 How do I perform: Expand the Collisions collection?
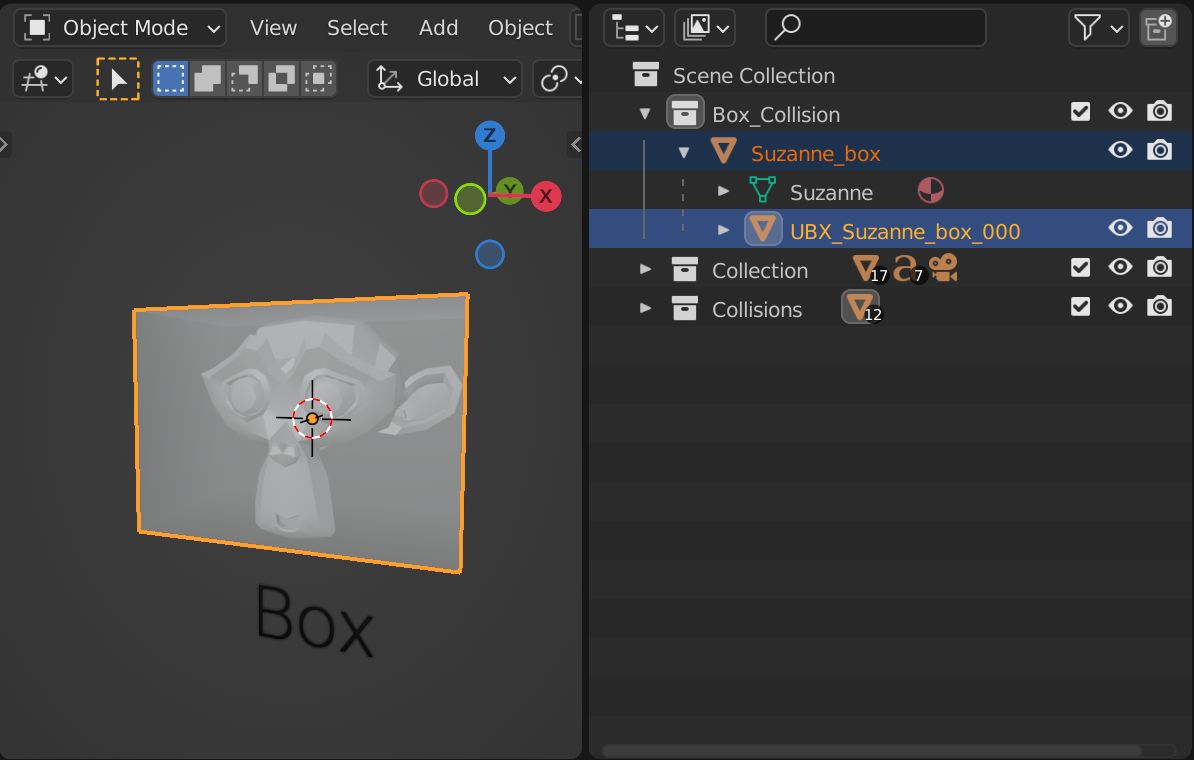(645, 309)
